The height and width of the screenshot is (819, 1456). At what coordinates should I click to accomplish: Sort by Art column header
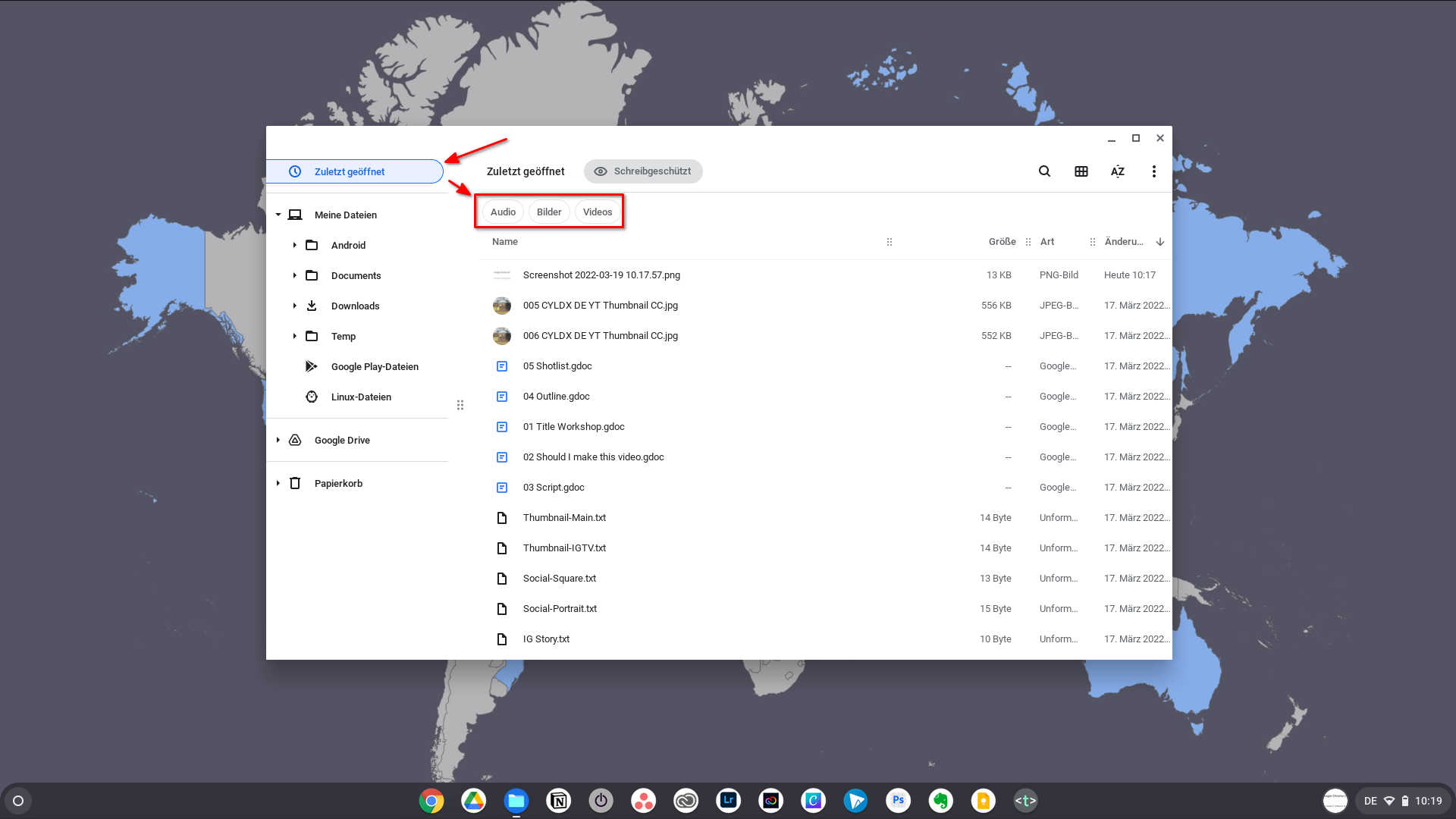pos(1046,242)
